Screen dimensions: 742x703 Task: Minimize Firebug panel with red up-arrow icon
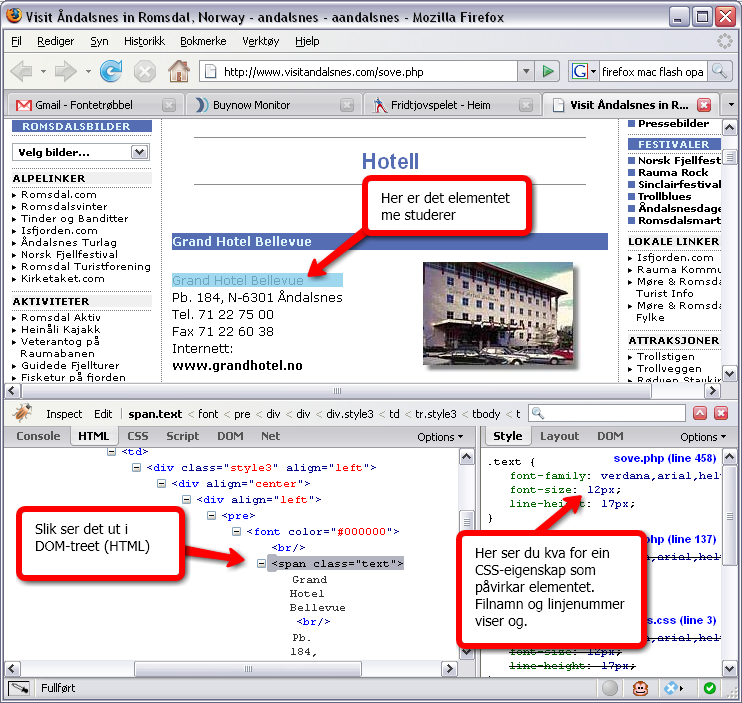point(700,413)
